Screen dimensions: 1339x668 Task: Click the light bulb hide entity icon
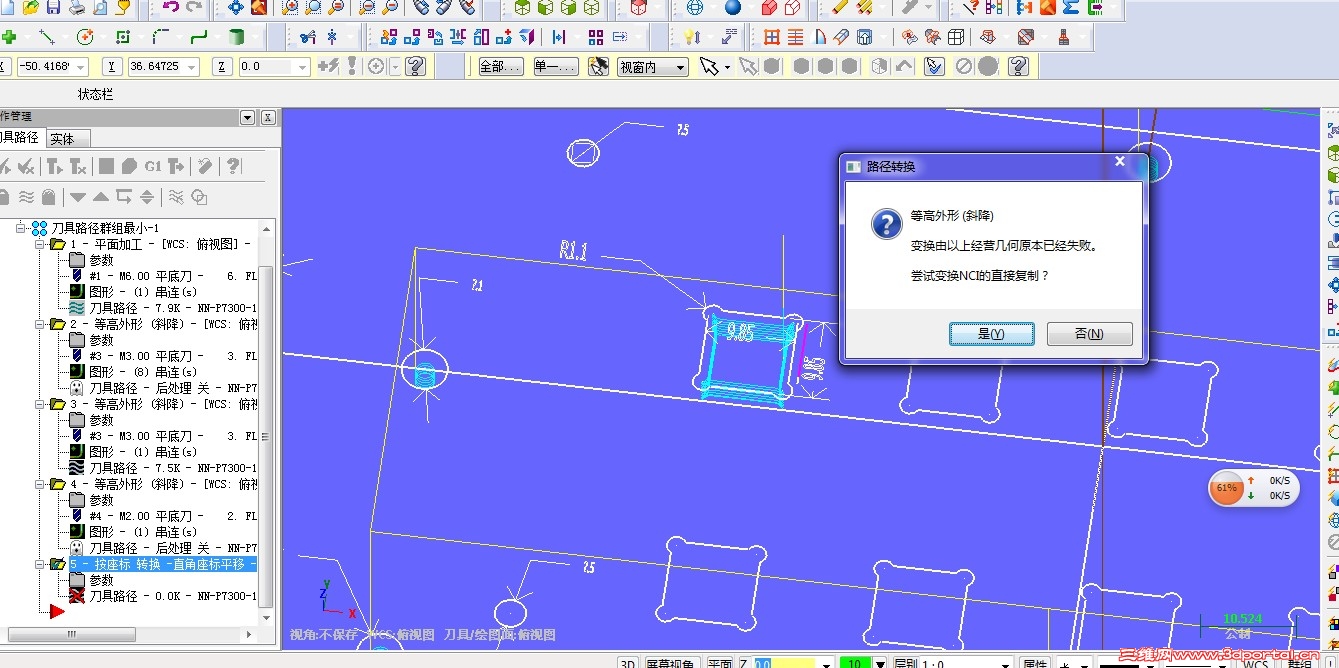[x=691, y=37]
